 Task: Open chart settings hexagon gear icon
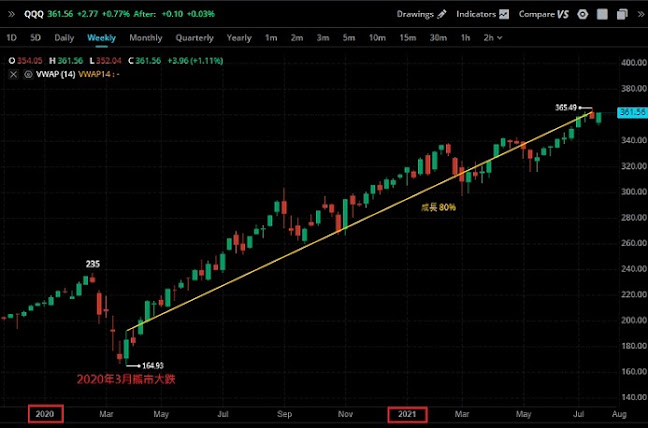tap(583, 14)
